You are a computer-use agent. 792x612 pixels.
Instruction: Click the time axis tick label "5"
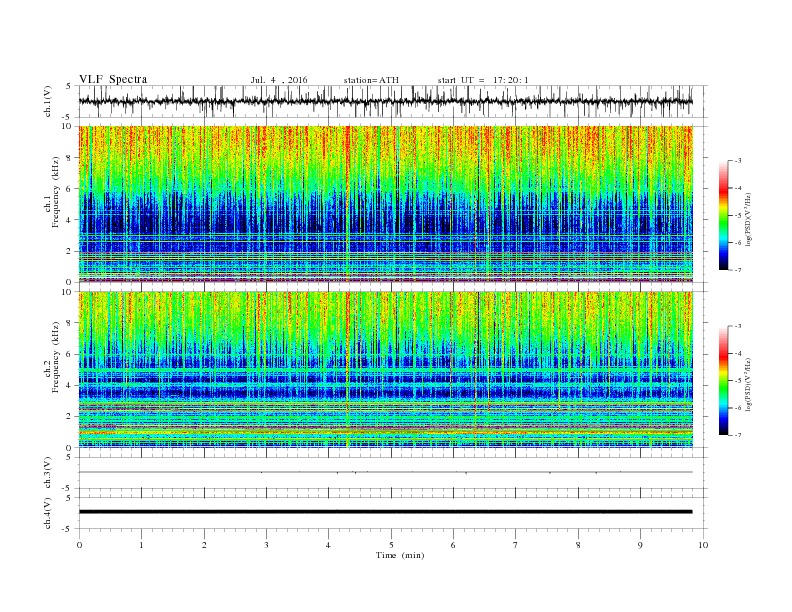391,545
